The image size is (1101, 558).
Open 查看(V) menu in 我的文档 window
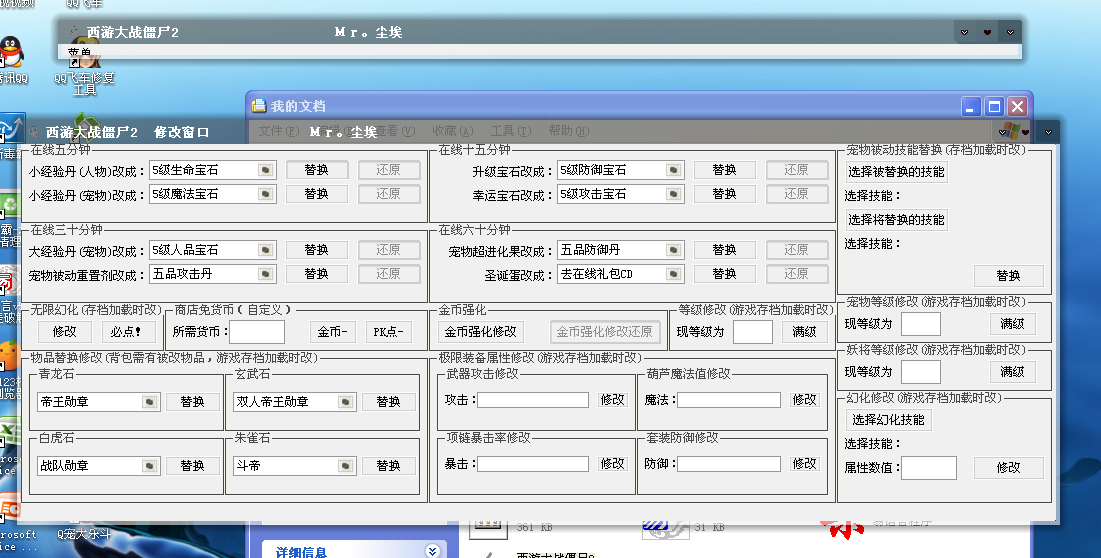pos(395,131)
